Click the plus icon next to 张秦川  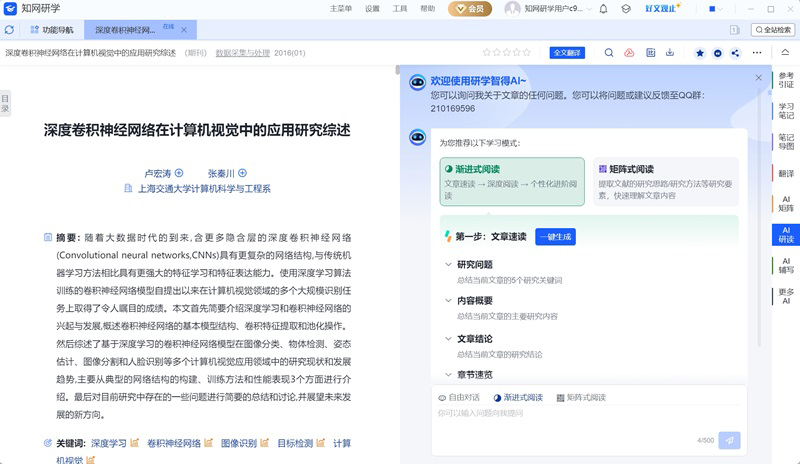[242, 173]
